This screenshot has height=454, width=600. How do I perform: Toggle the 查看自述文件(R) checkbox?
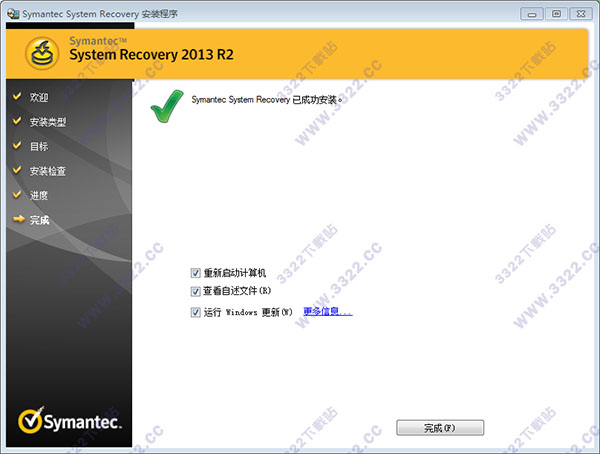(x=195, y=291)
